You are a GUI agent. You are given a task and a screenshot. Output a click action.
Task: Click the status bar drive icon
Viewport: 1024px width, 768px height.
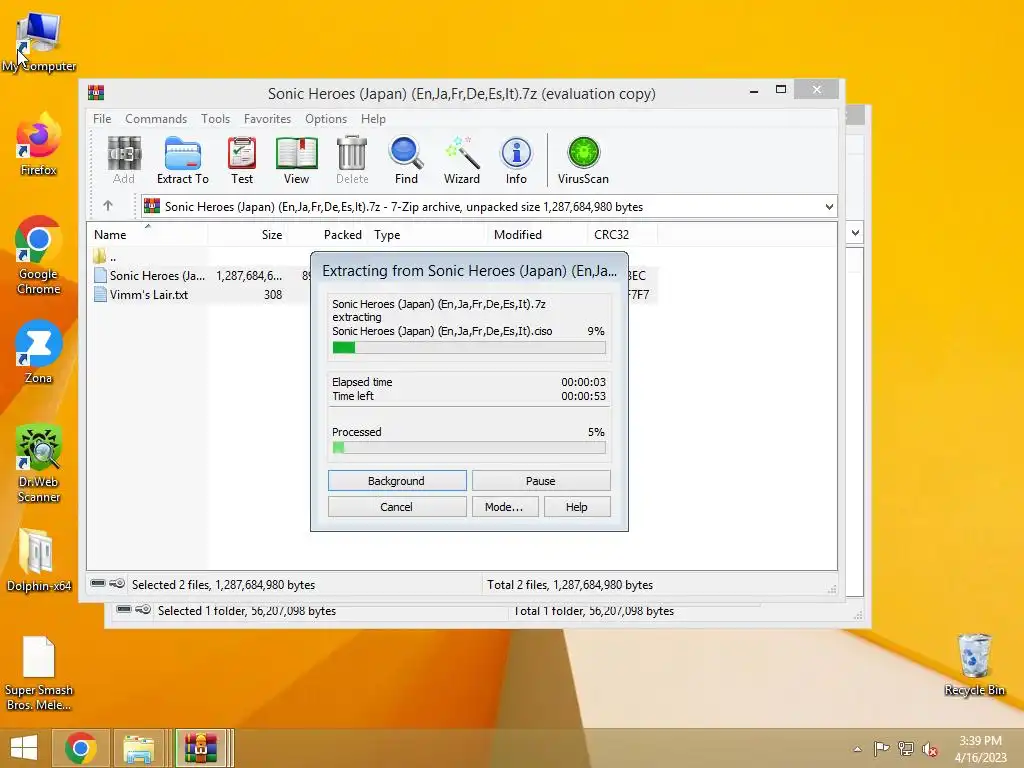[98, 583]
